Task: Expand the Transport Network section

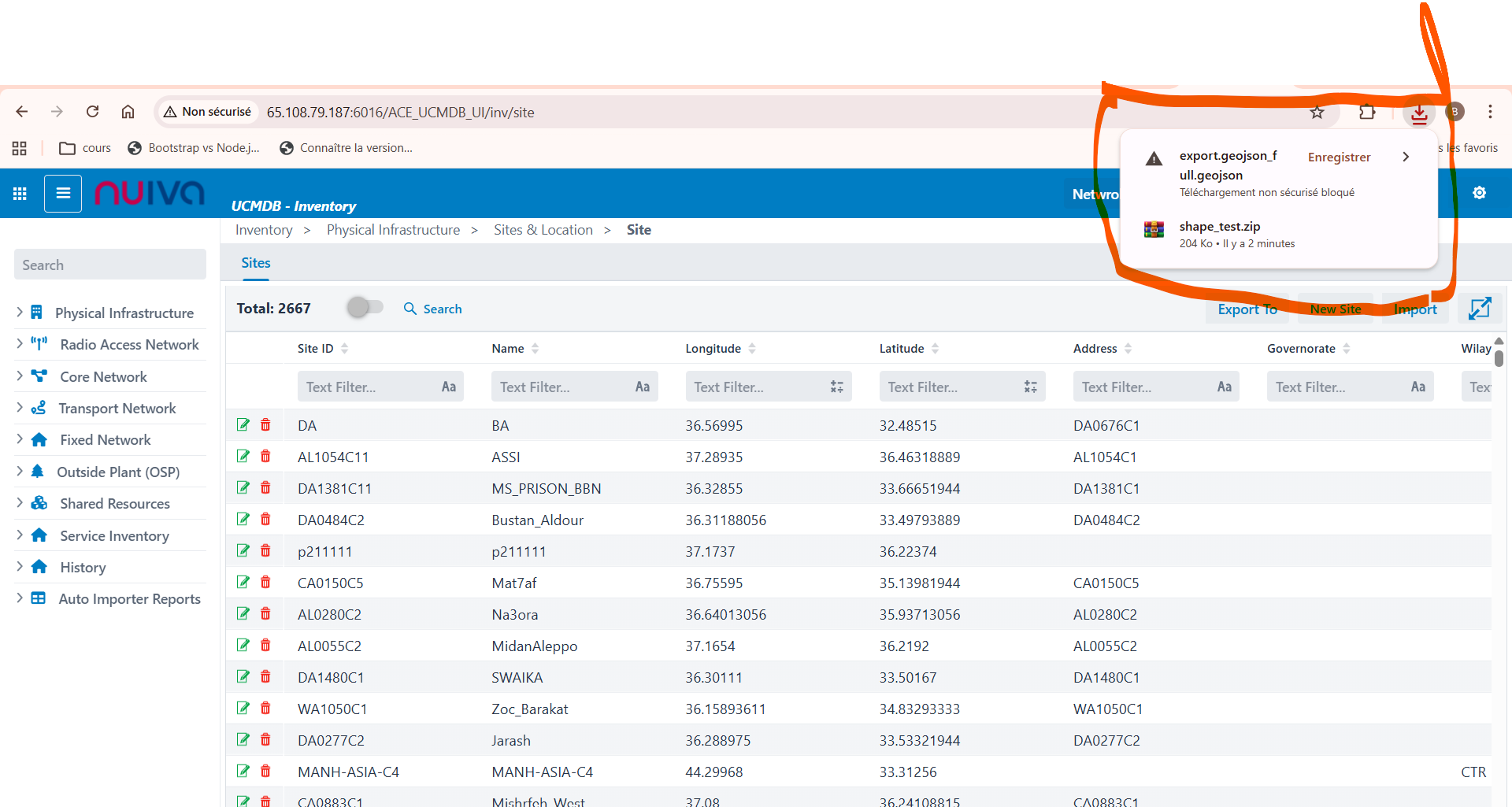Action: pos(20,408)
